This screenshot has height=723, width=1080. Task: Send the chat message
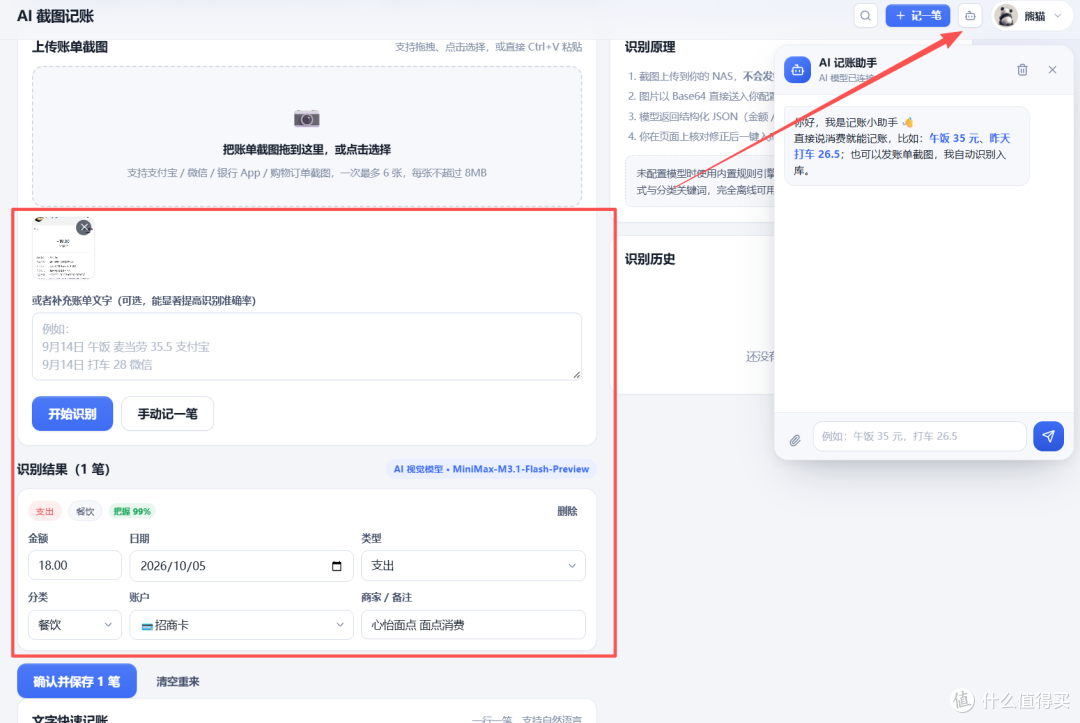(x=1048, y=436)
